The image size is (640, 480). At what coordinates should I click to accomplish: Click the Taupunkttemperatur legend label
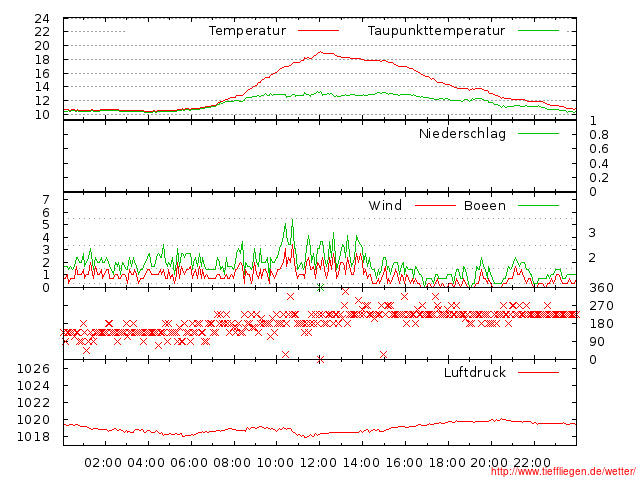(436, 31)
